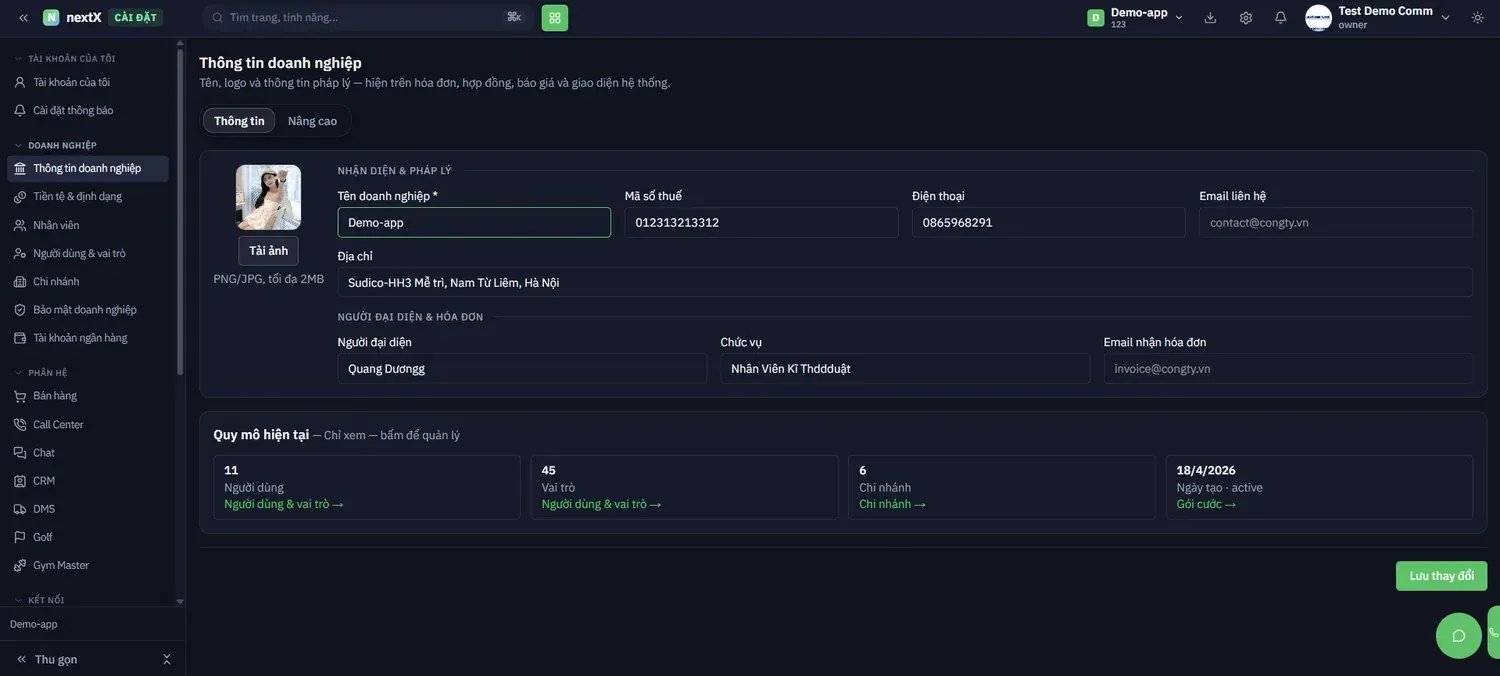Viewport: 1500px width, 676px height.
Task: Click the company logo thumbnail image
Action: [x=268, y=197]
